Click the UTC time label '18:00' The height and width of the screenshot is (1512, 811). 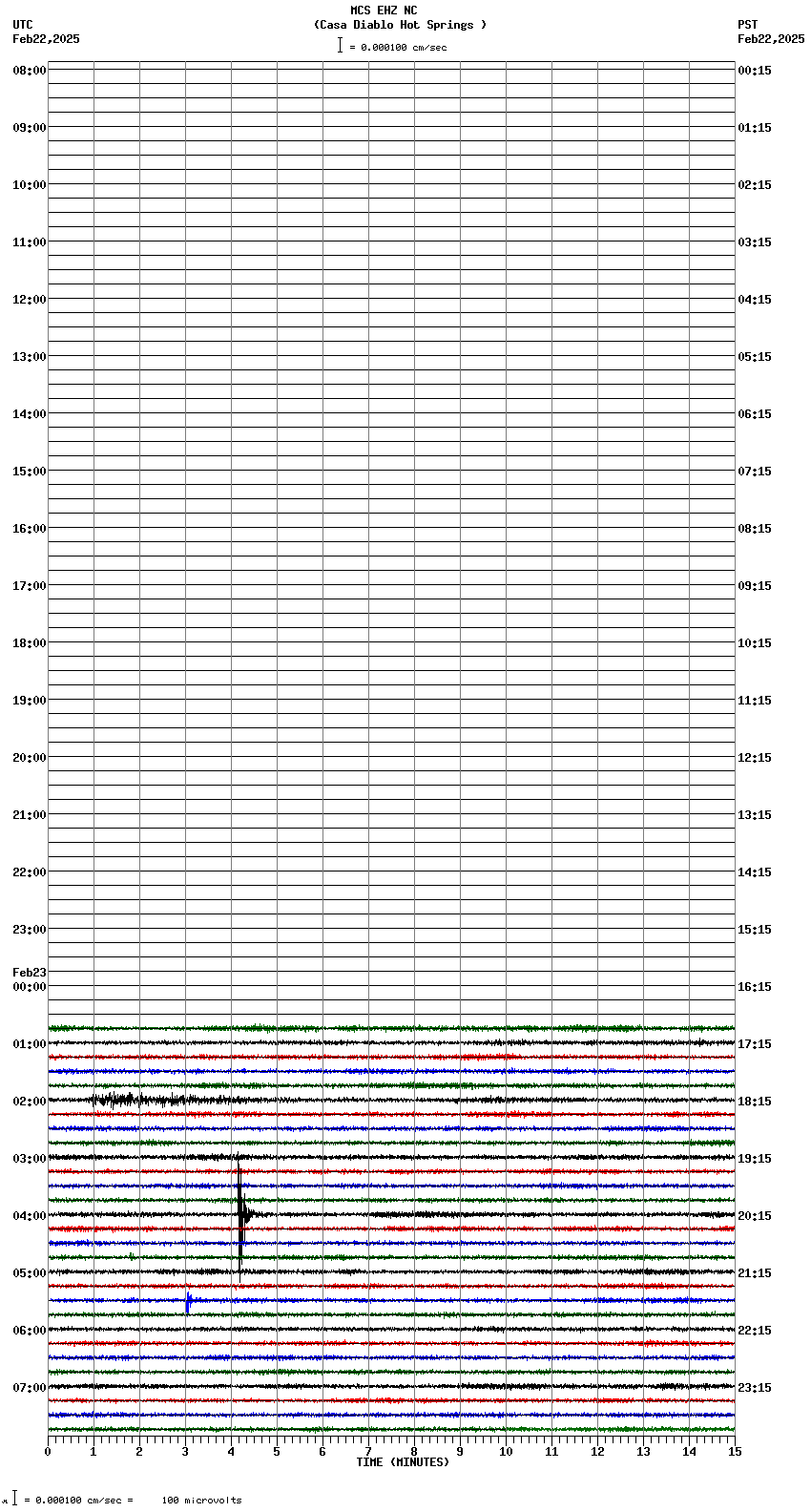(30, 643)
